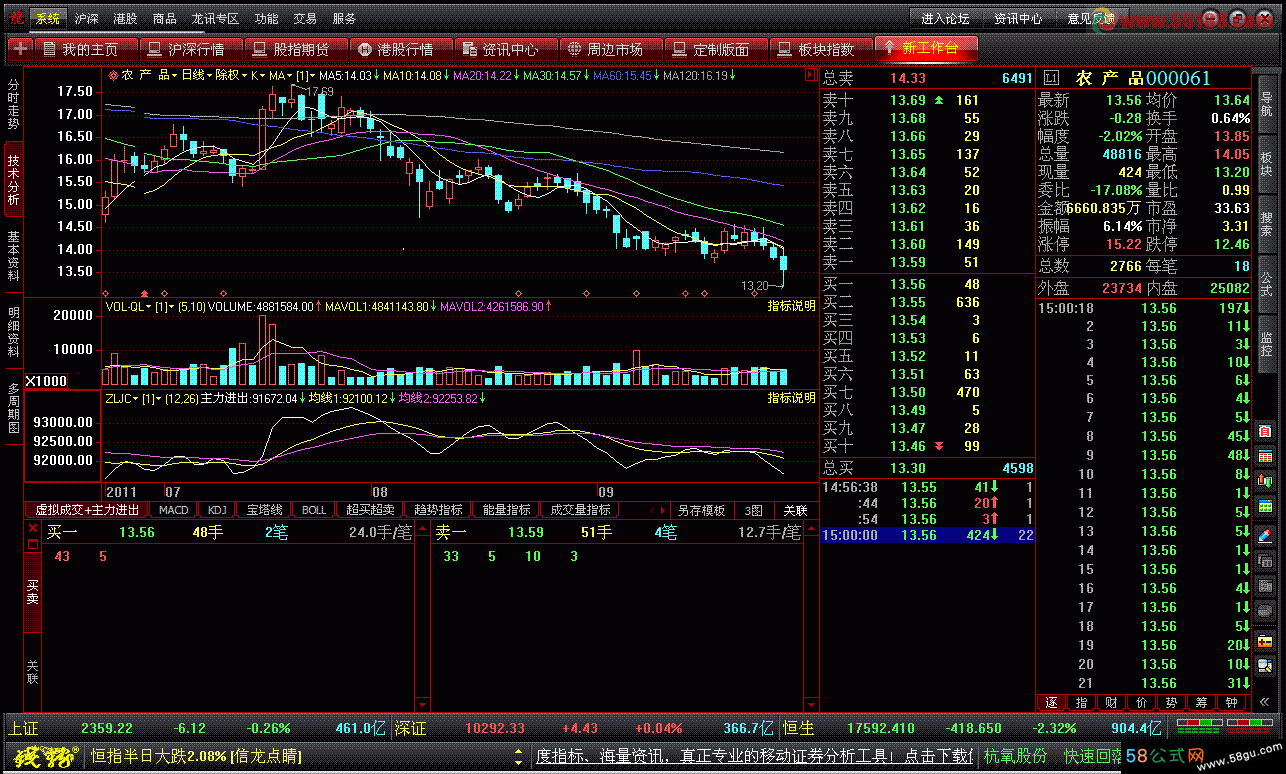Click 关联 button beside 3图

pyautogui.click(x=795, y=510)
